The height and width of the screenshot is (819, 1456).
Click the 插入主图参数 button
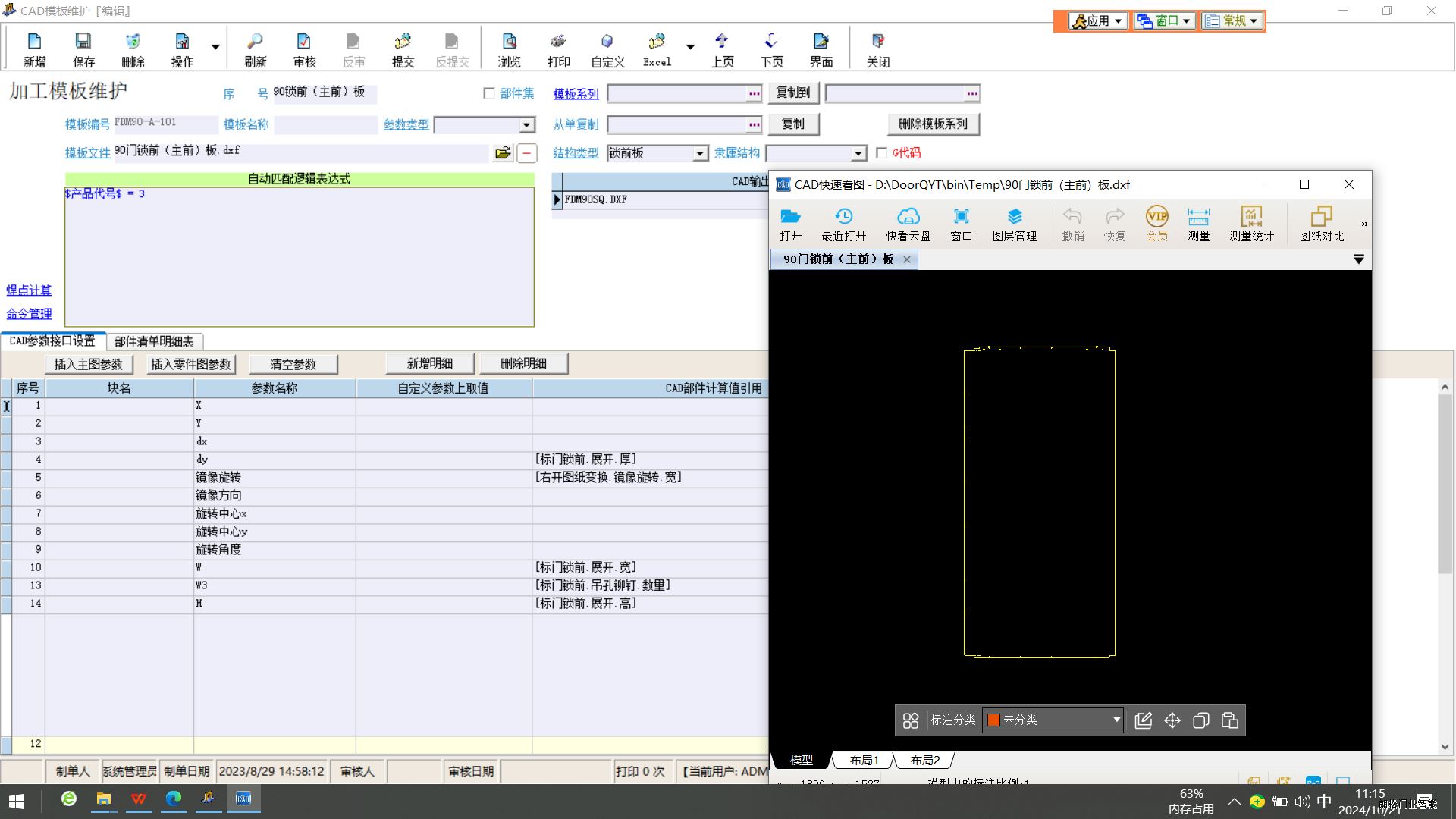tap(89, 365)
